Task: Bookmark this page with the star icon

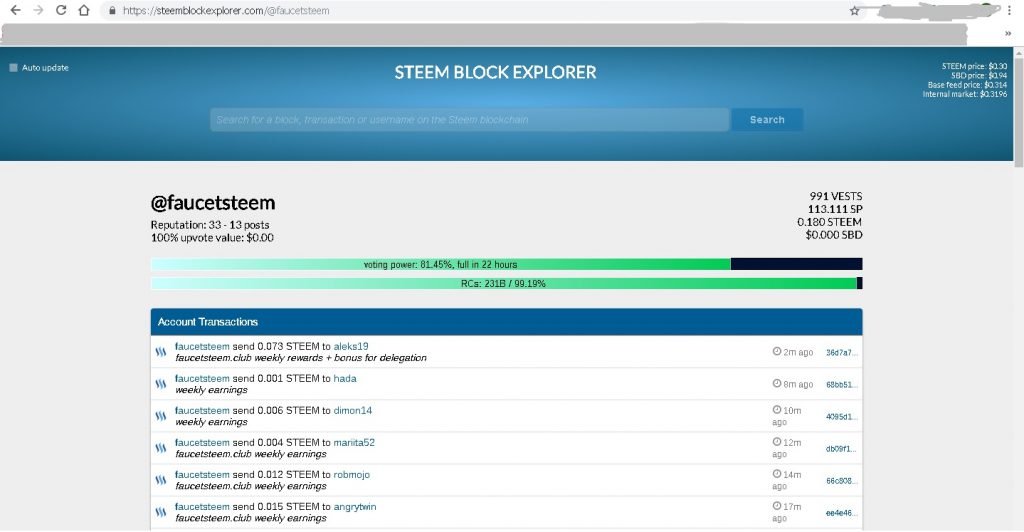Action: click(x=854, y=10)
